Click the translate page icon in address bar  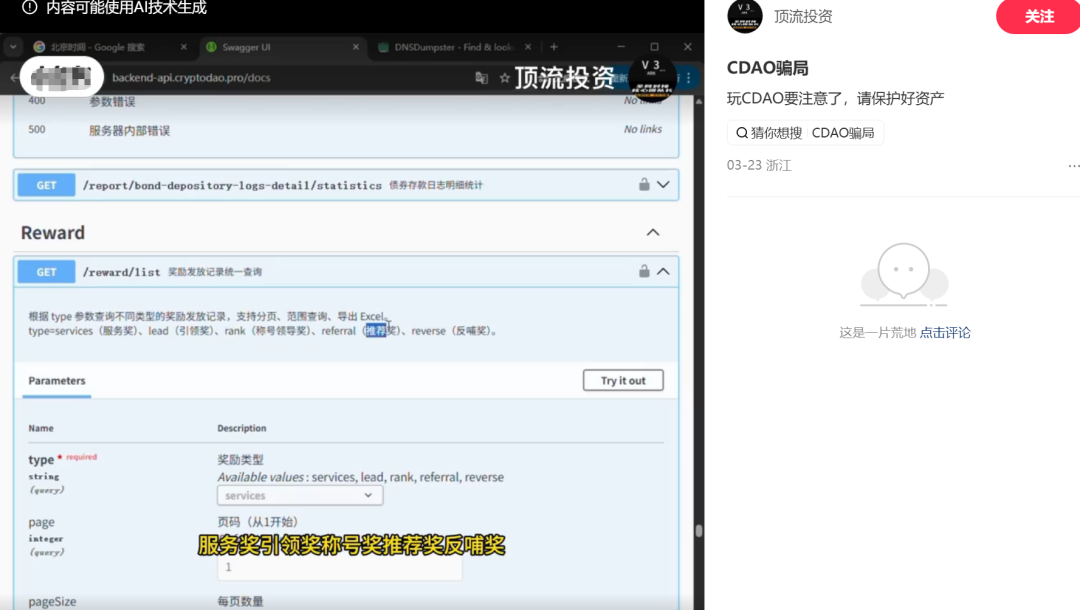click(x=481, y=78)
